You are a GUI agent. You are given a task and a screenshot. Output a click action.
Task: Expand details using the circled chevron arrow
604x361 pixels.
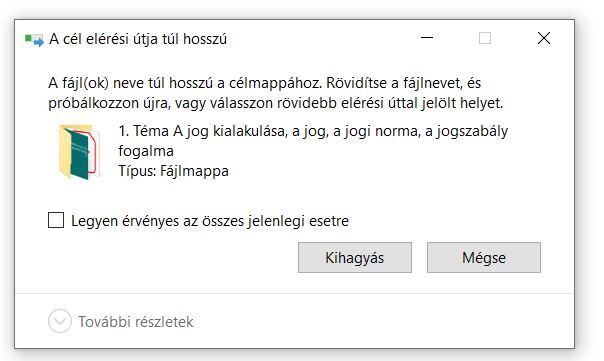coord(60,321)
